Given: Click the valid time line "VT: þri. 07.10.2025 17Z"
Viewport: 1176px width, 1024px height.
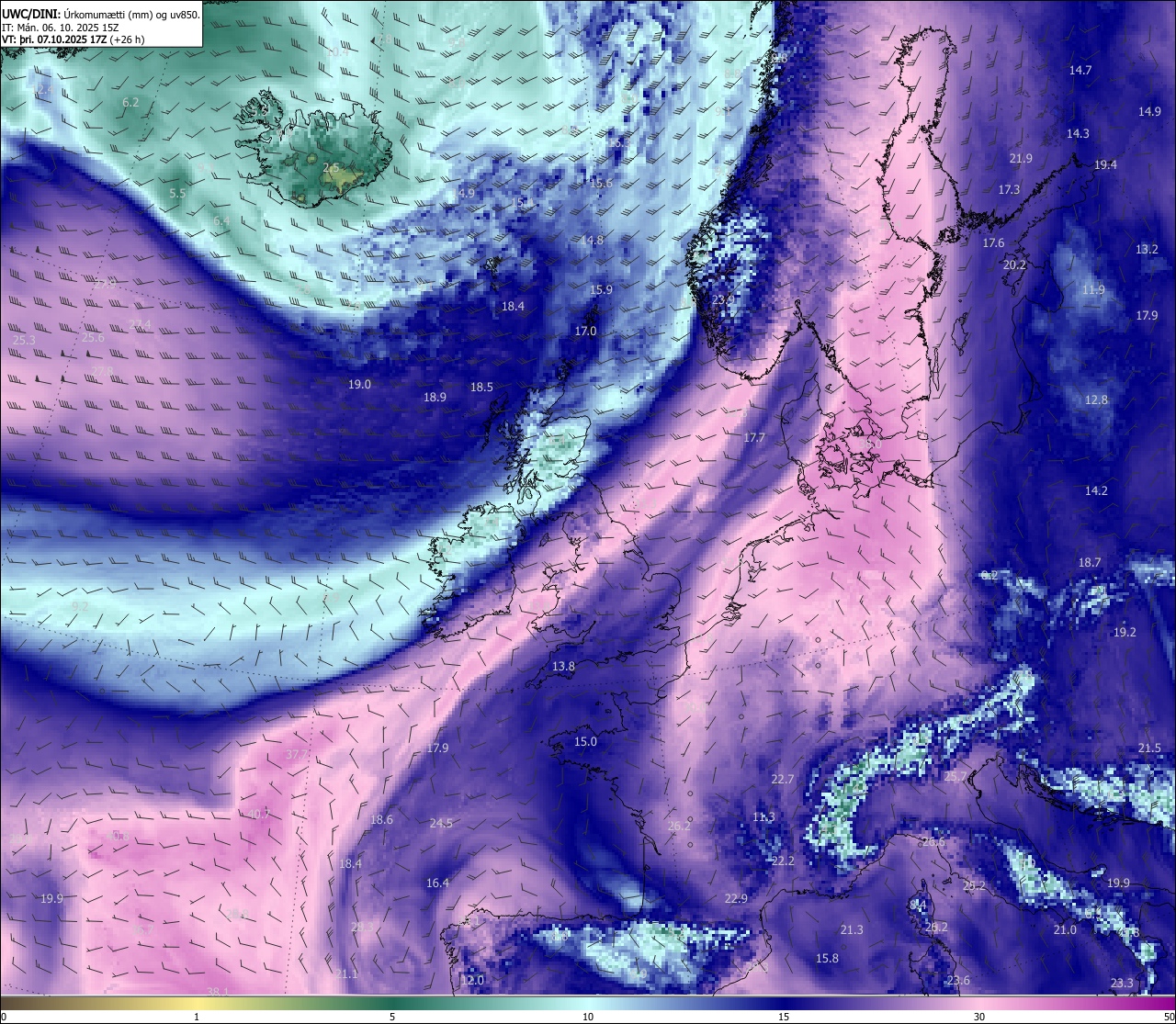Looking at the screenshot, I should tap(54, 39).
